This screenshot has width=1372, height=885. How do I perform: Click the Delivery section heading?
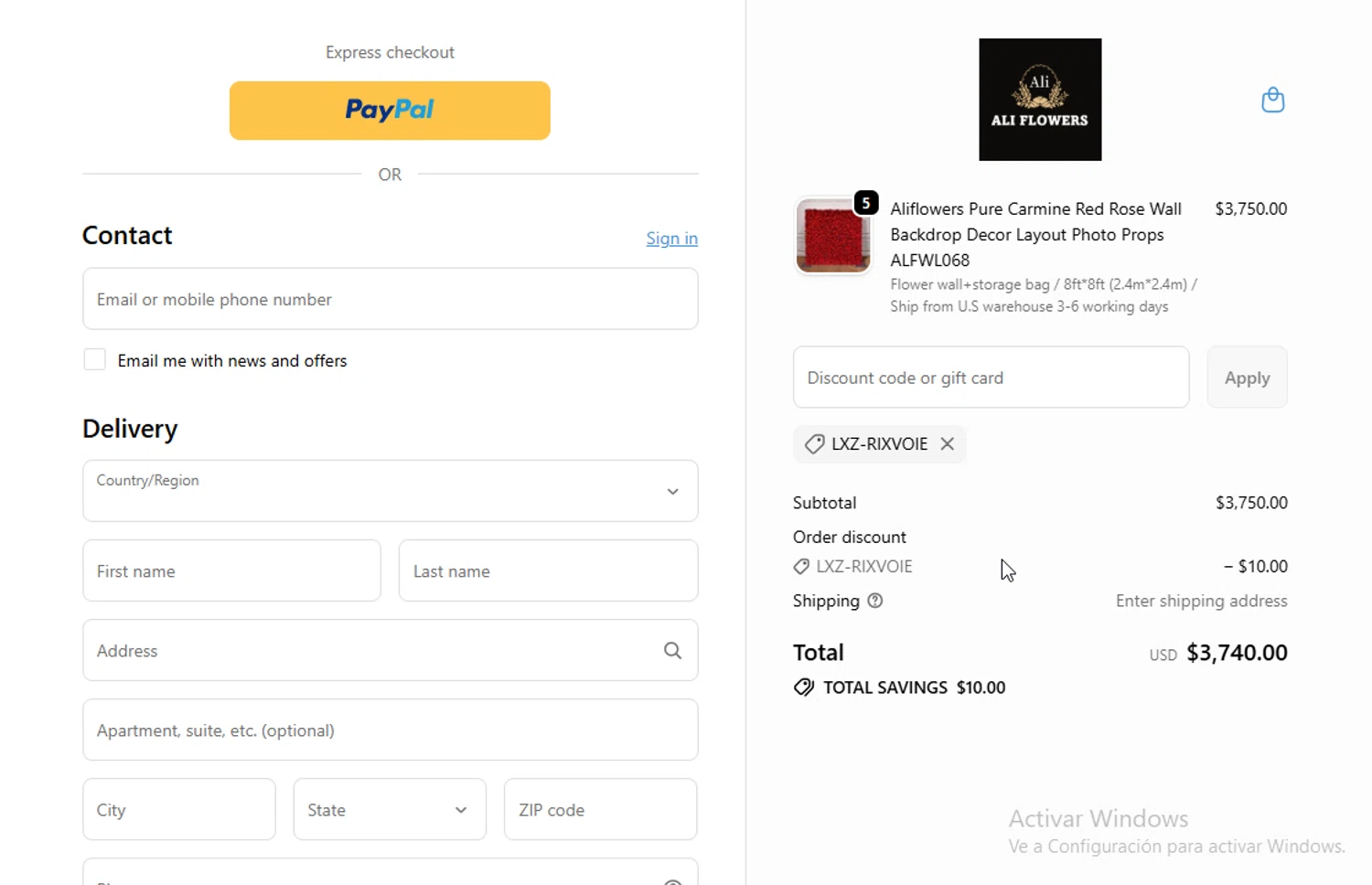[130, 429]
